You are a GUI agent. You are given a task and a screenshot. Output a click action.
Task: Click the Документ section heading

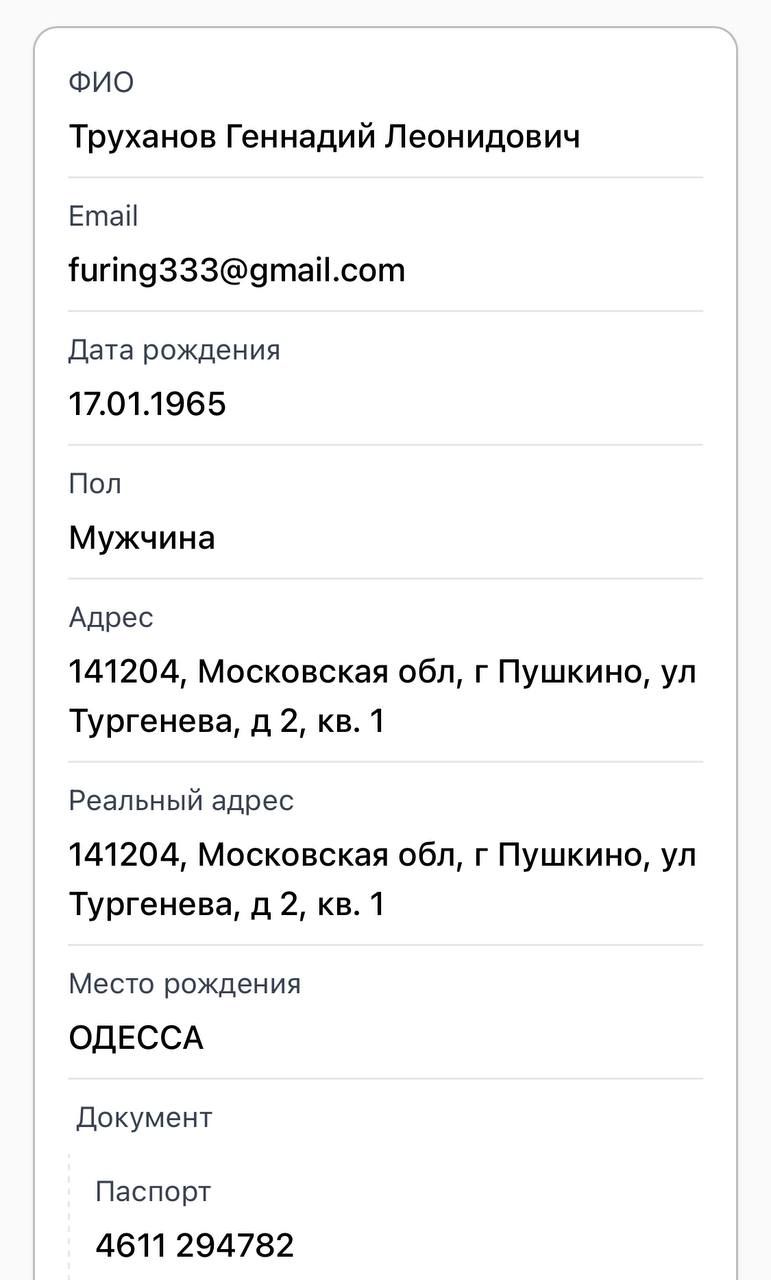click(x=144, y=1117)
